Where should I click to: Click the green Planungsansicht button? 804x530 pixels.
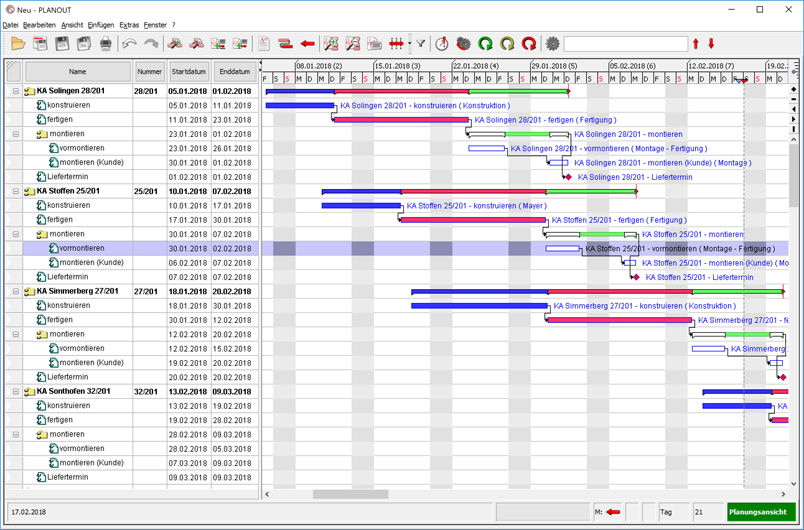761,512
